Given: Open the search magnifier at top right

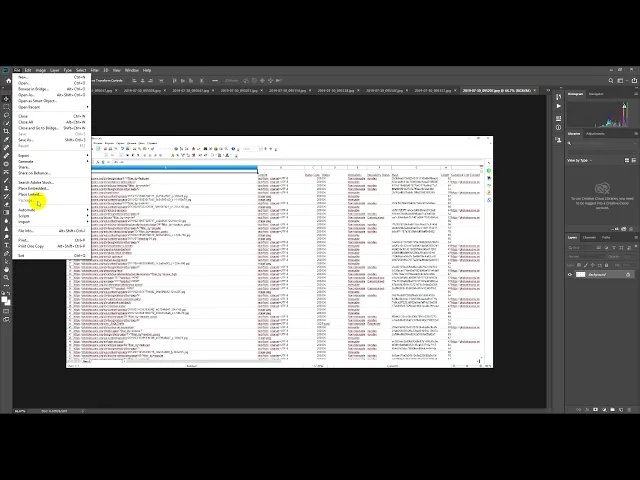Looking at the screenshot, I should [x=611, y=81].
